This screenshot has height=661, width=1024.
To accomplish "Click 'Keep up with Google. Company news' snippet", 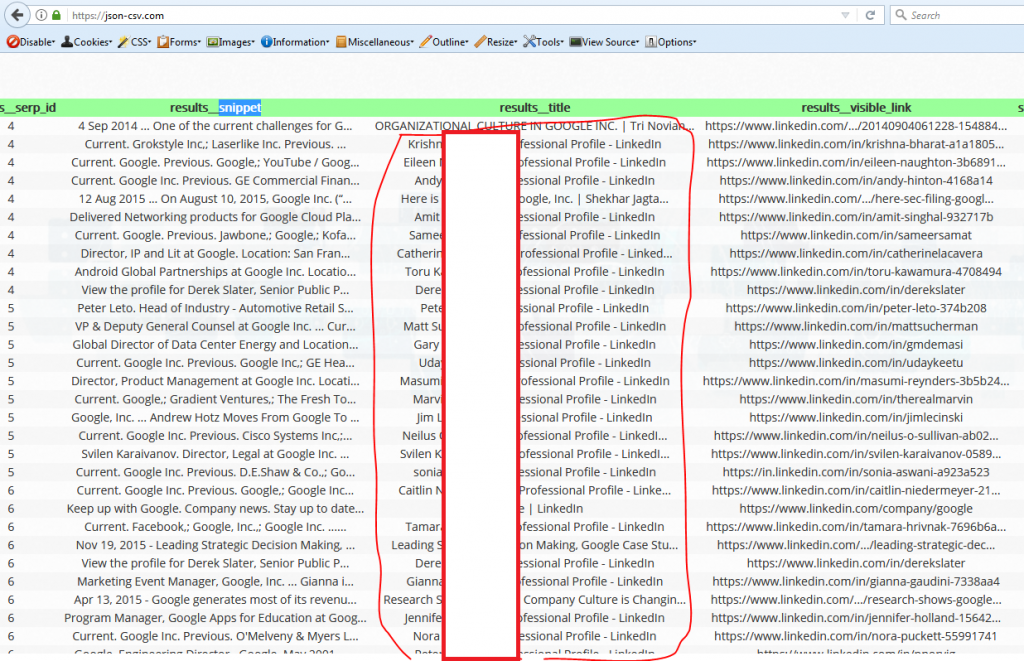I will point(216,510).
